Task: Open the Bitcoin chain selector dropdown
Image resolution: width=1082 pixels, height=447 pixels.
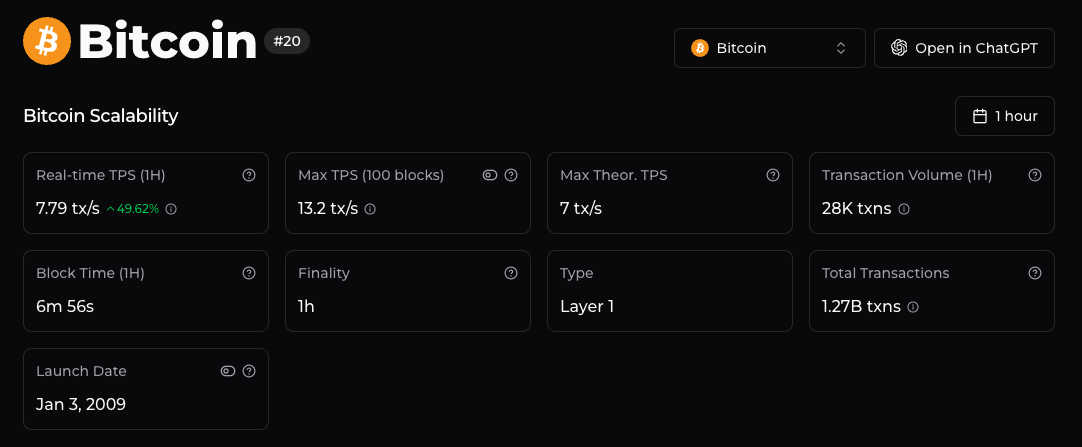Action: click(769, 48)
